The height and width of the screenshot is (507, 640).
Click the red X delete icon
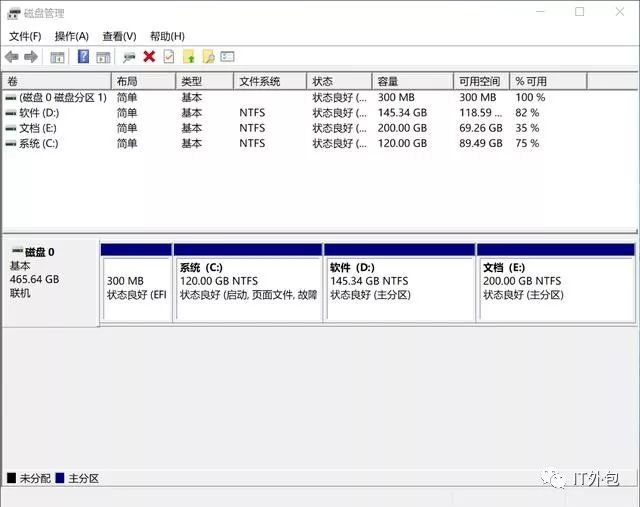[149, 56]
